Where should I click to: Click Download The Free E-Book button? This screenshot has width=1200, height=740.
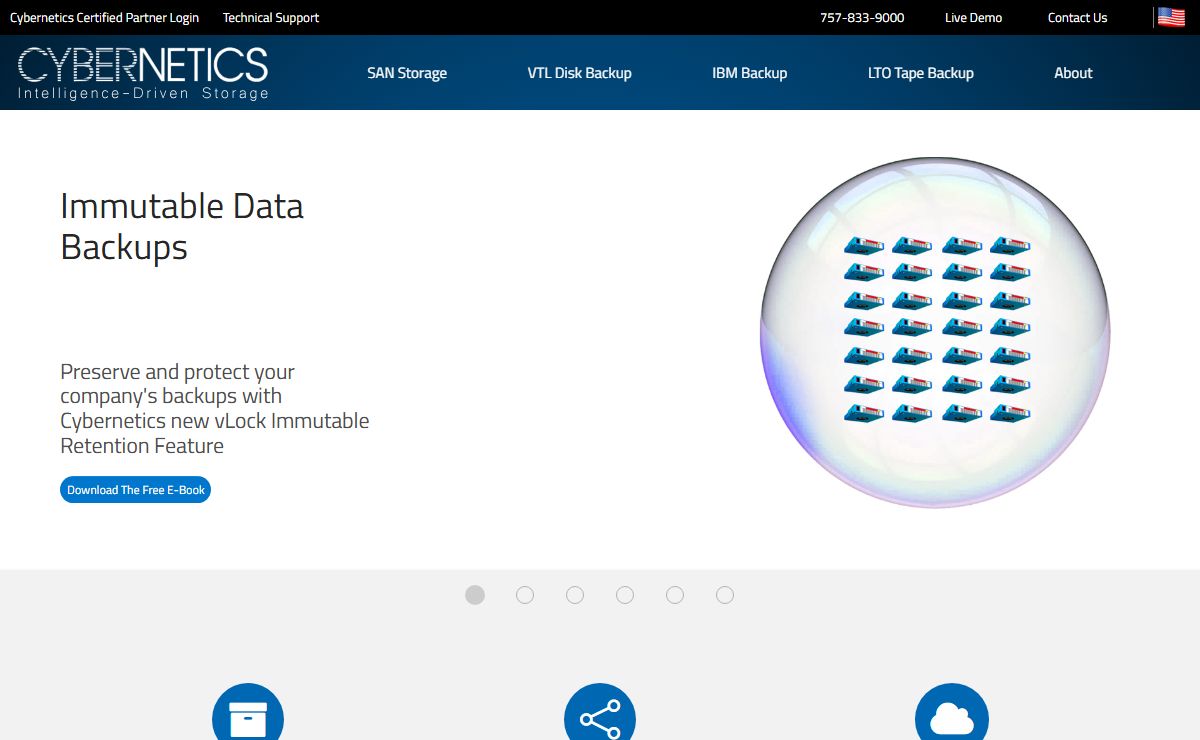pyautogui.click(x=135, y=490)
